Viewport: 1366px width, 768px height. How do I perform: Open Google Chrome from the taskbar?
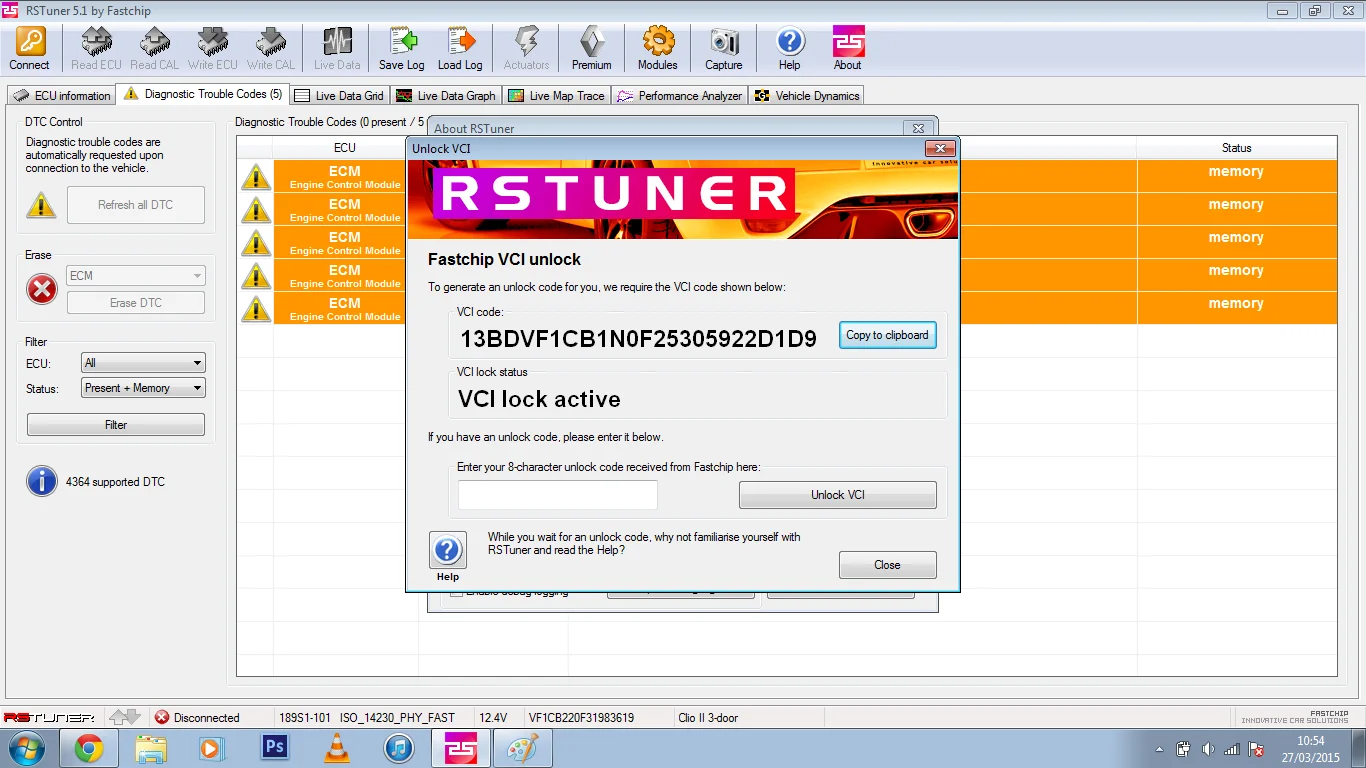pos(89,748)
